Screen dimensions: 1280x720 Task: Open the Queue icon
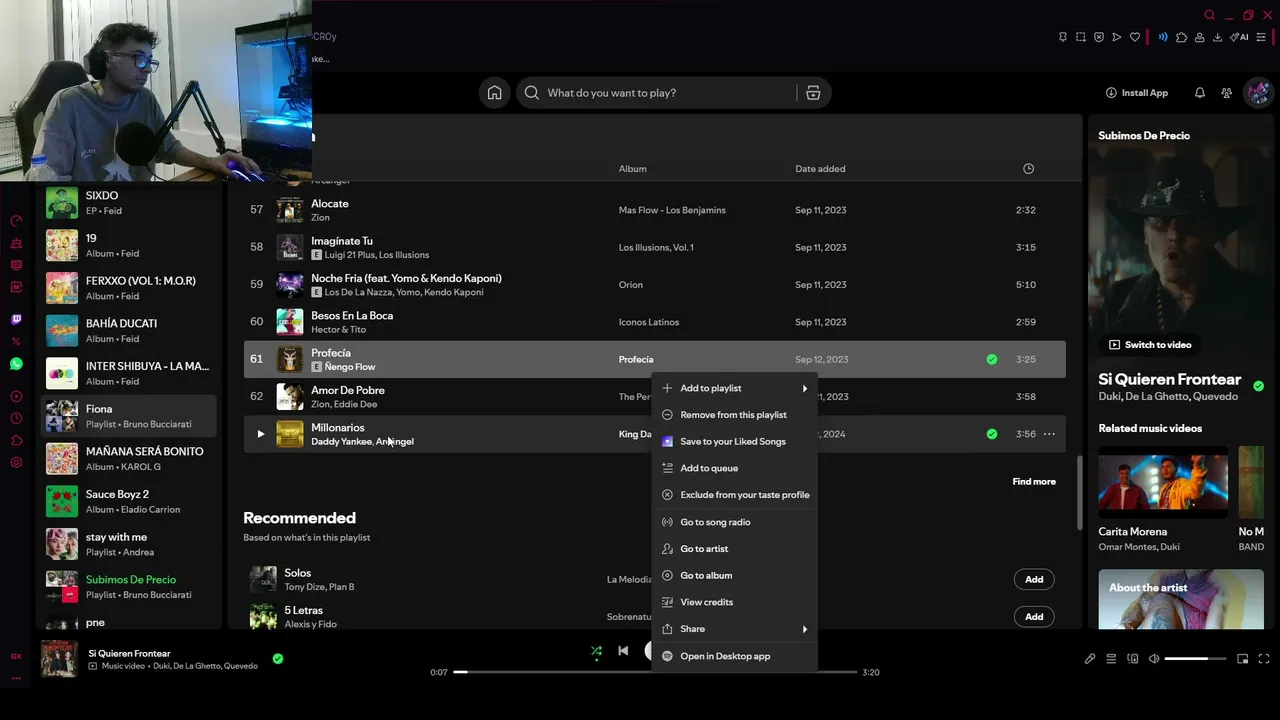pos(1111,659)
